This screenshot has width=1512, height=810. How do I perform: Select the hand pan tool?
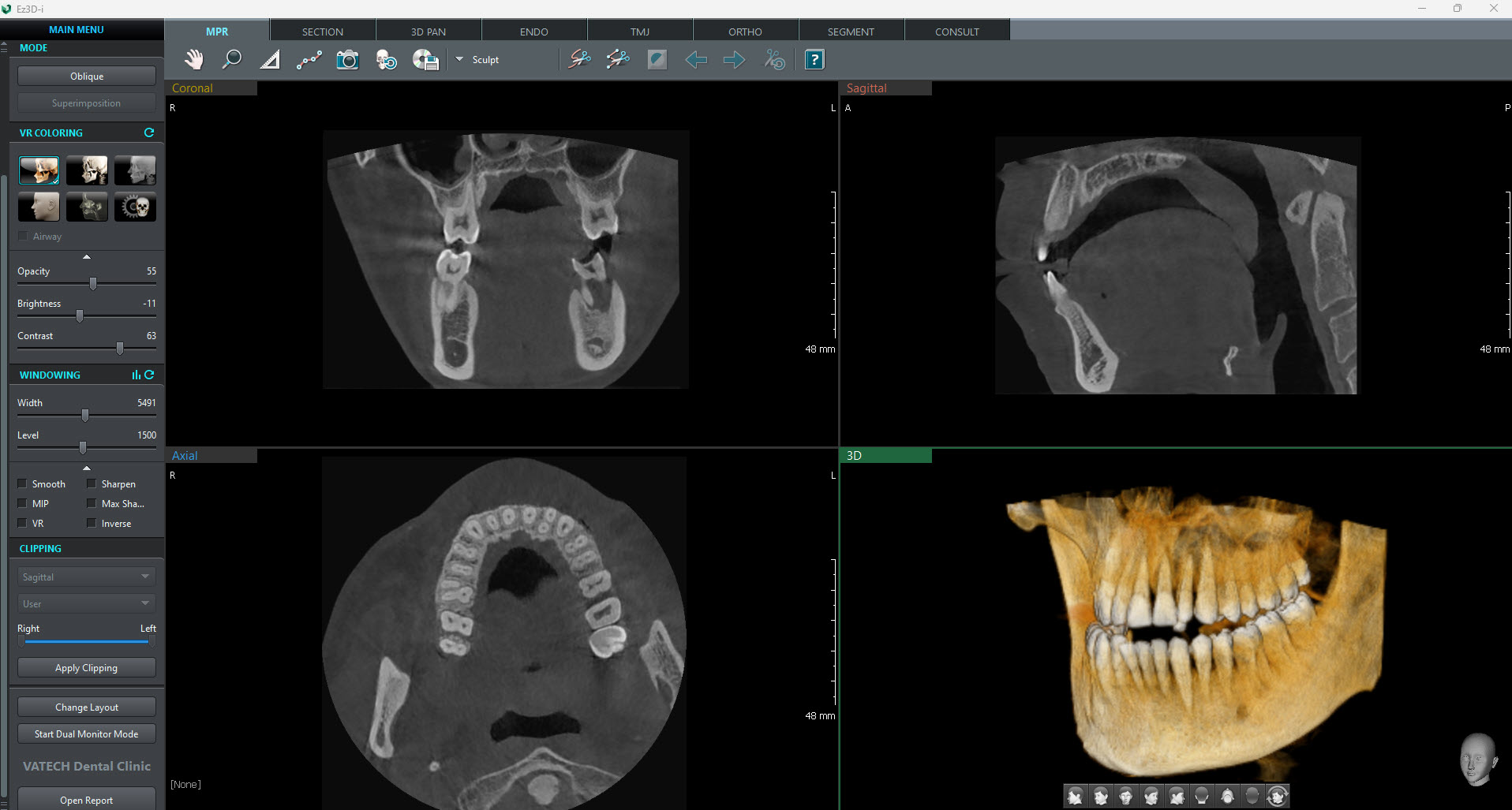pyautogui.click(x=193, y=60)
